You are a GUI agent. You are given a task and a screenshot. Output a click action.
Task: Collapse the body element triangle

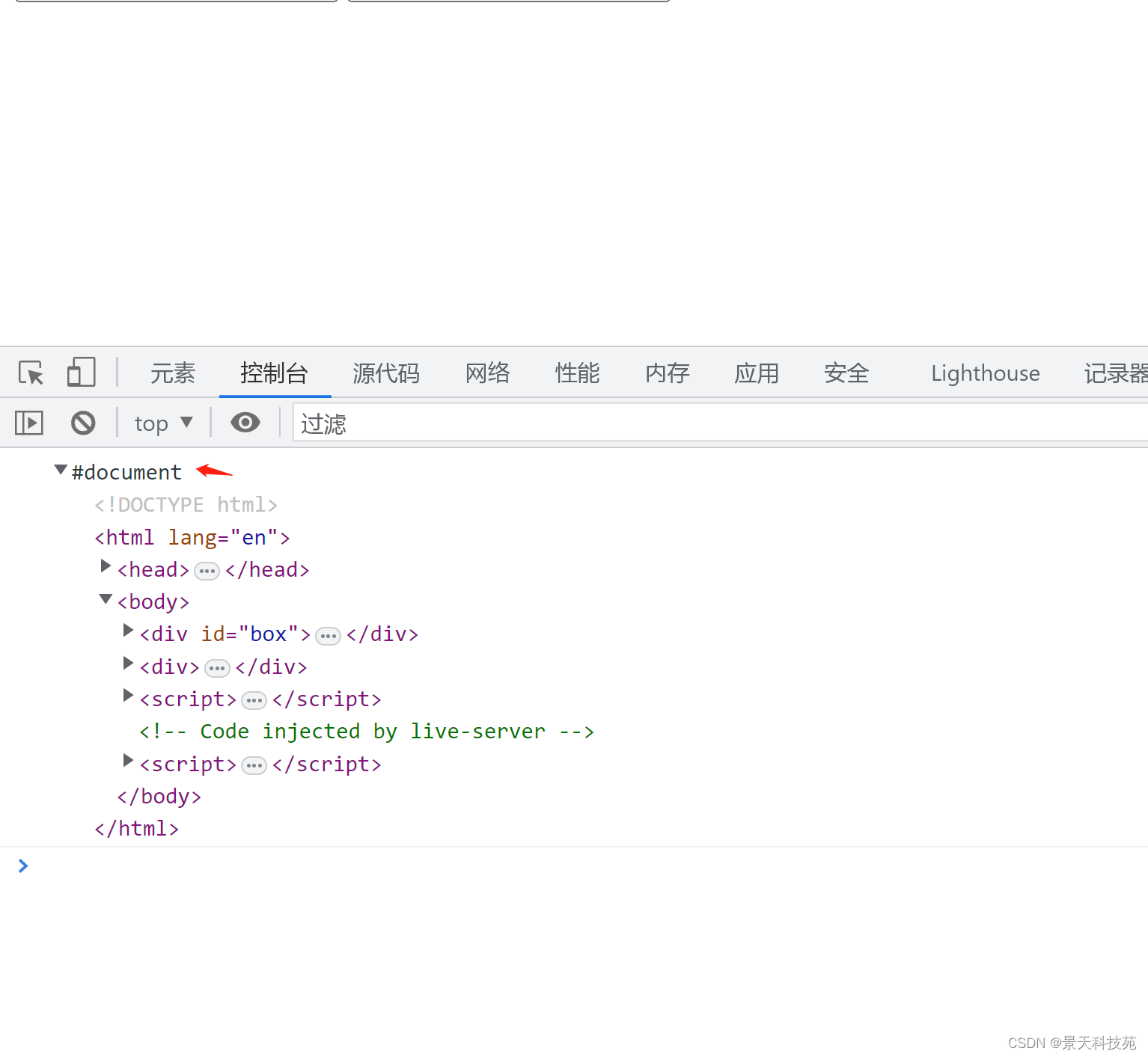pyautogui.click(x=106, y=599)
